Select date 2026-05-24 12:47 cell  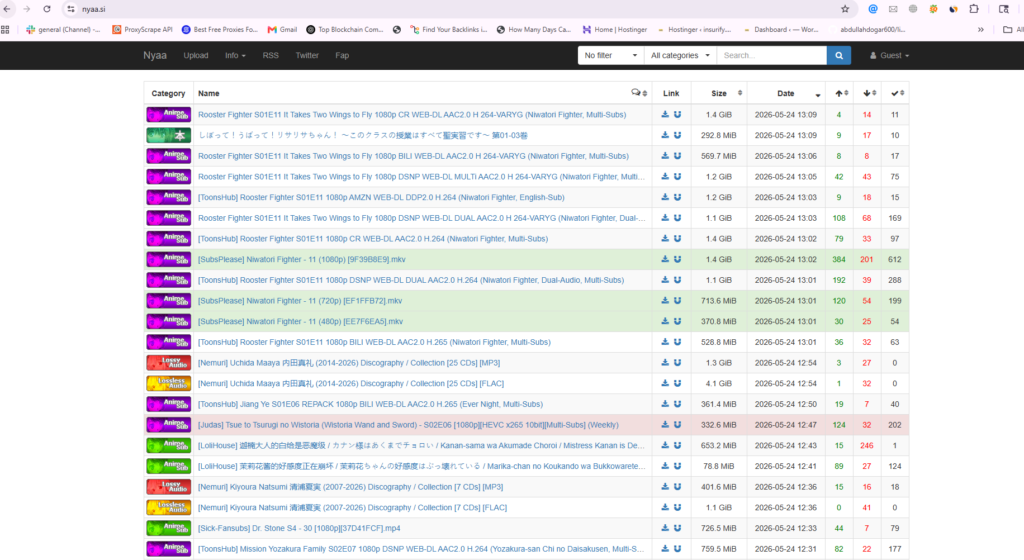(x=786, y=425)
